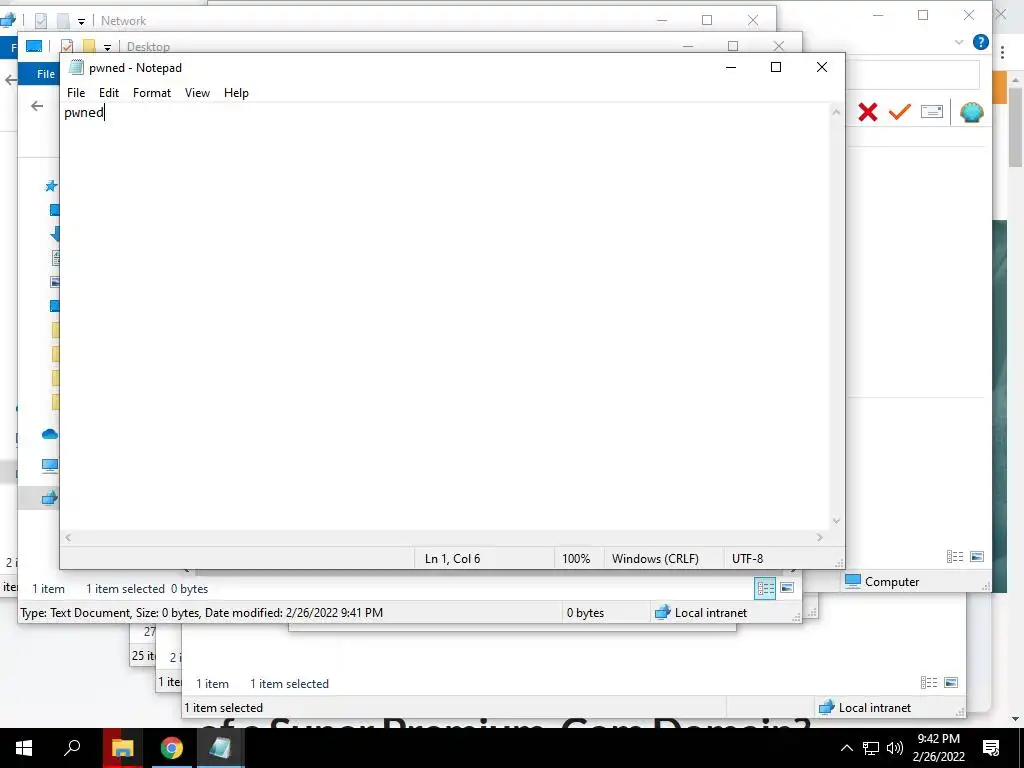
Task: Click the address field in right window
Action: click(x=912, y=74)
